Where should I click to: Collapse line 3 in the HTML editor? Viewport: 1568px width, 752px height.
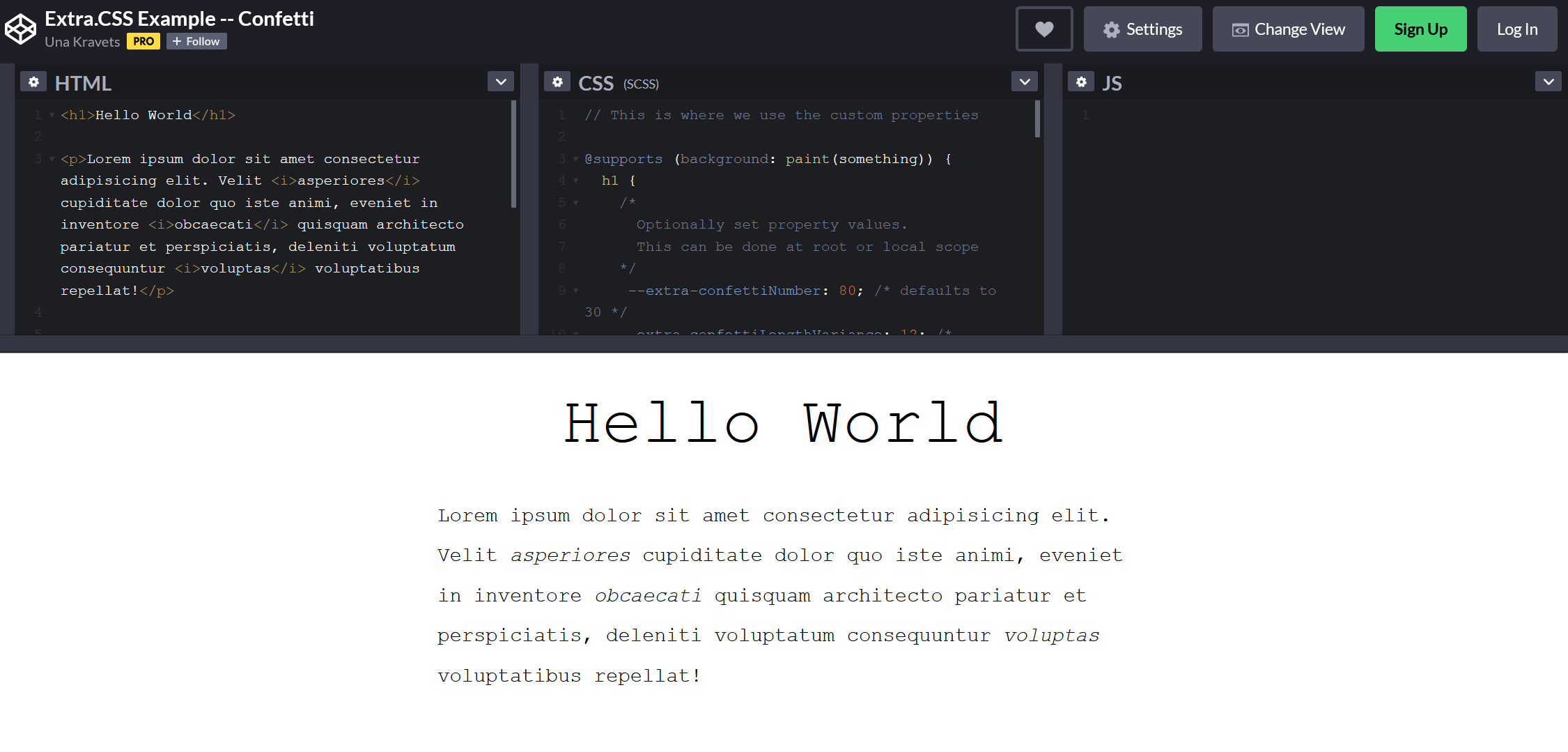tap(50, 158)
